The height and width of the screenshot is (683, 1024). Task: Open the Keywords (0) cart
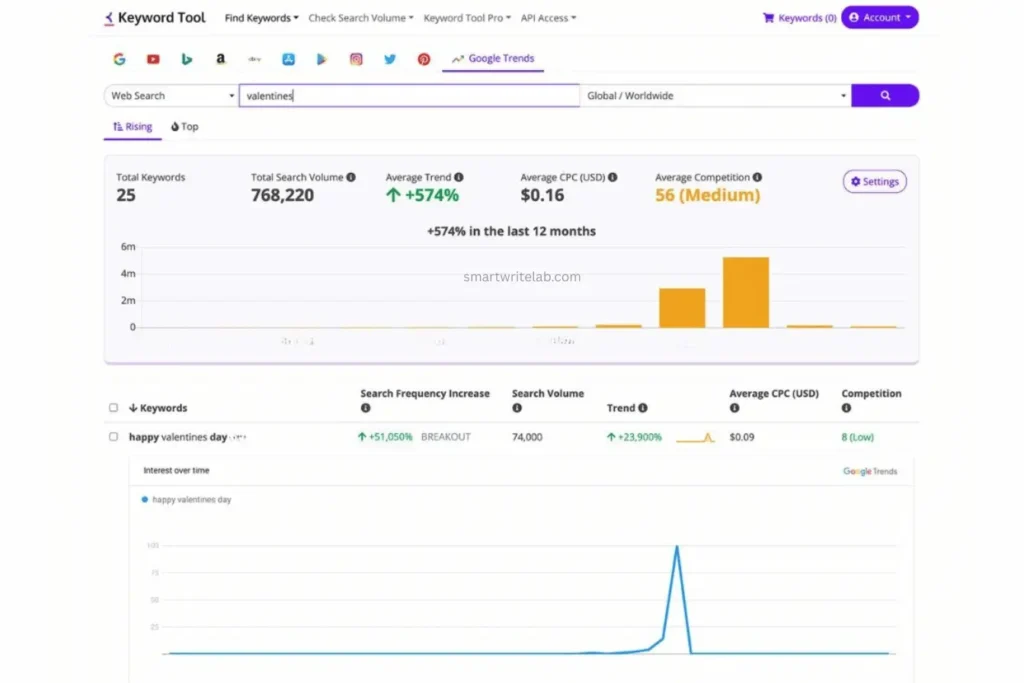pos(799,18)
